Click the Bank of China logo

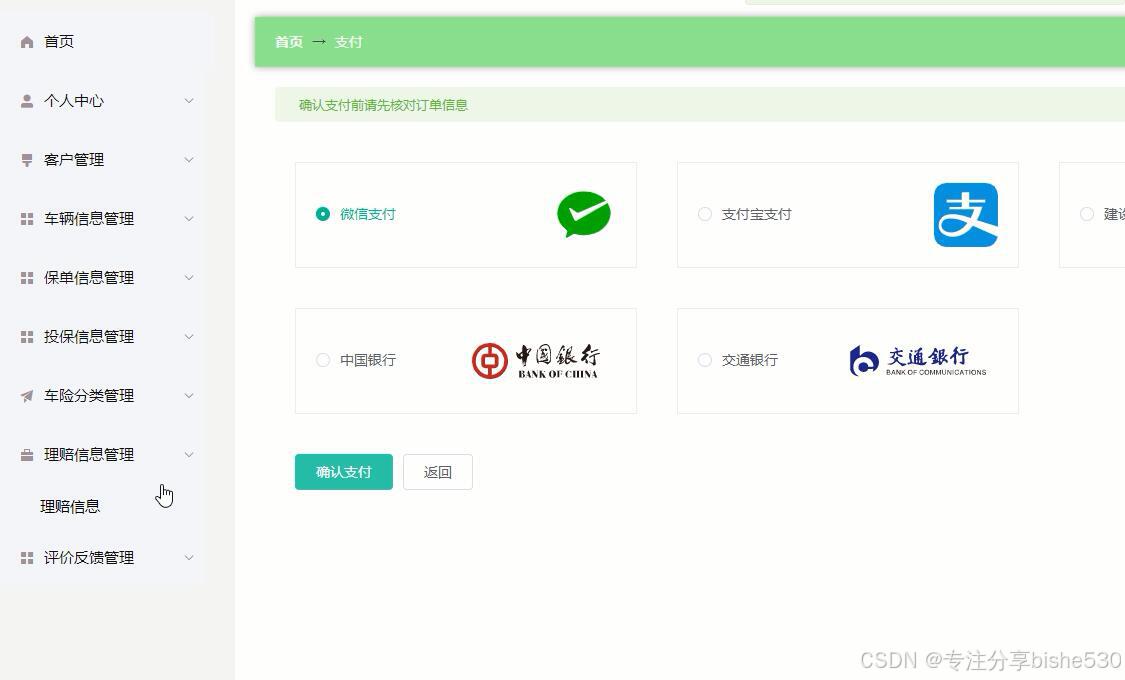click(x=536, y=361)
